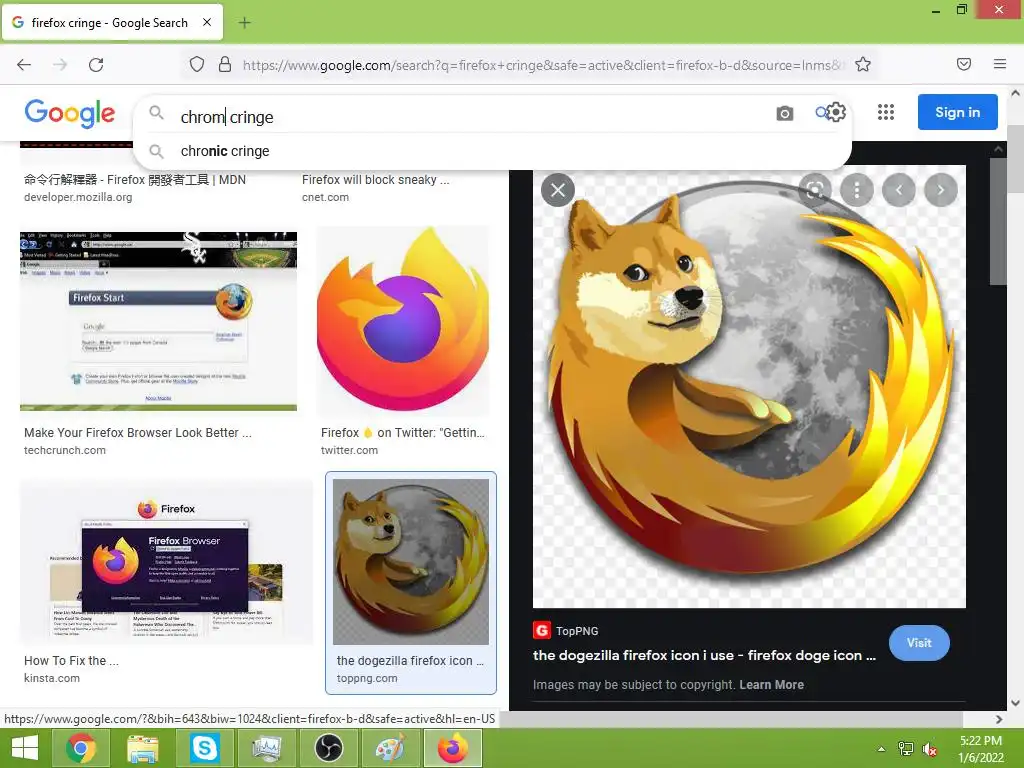The image size is (1024, 768).
Task: Open Firefox on Twitter result caption
Action: point(402,433)
